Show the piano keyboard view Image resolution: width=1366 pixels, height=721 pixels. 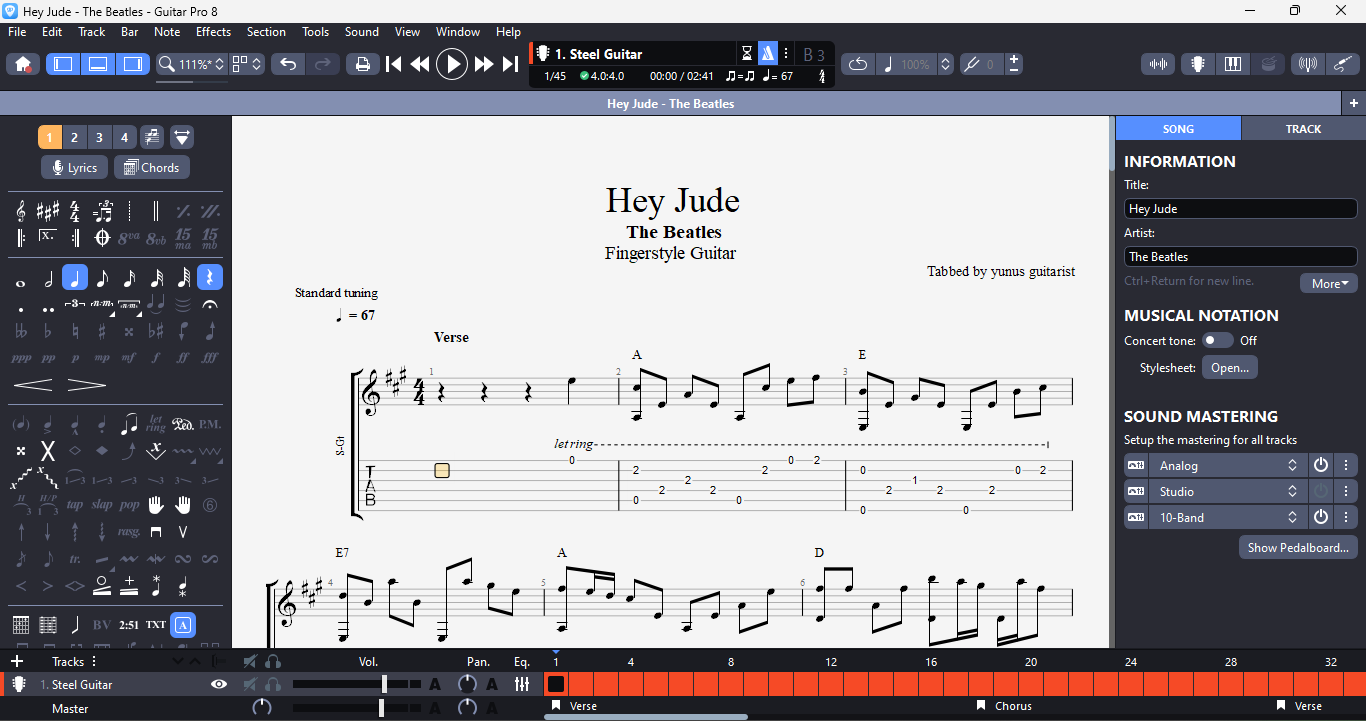coord(1233,64)
